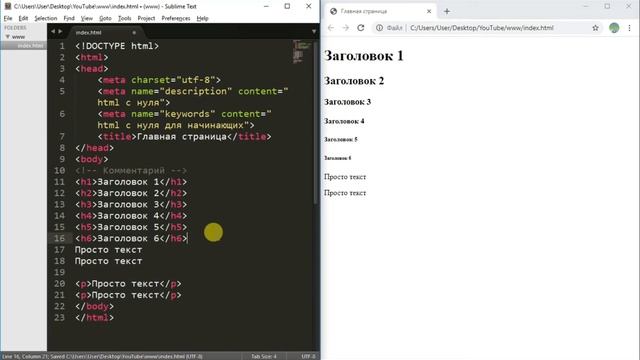Open the File menu in Sublime Text
This screenshot has height=360, width=640.
[x=8, y=18]
